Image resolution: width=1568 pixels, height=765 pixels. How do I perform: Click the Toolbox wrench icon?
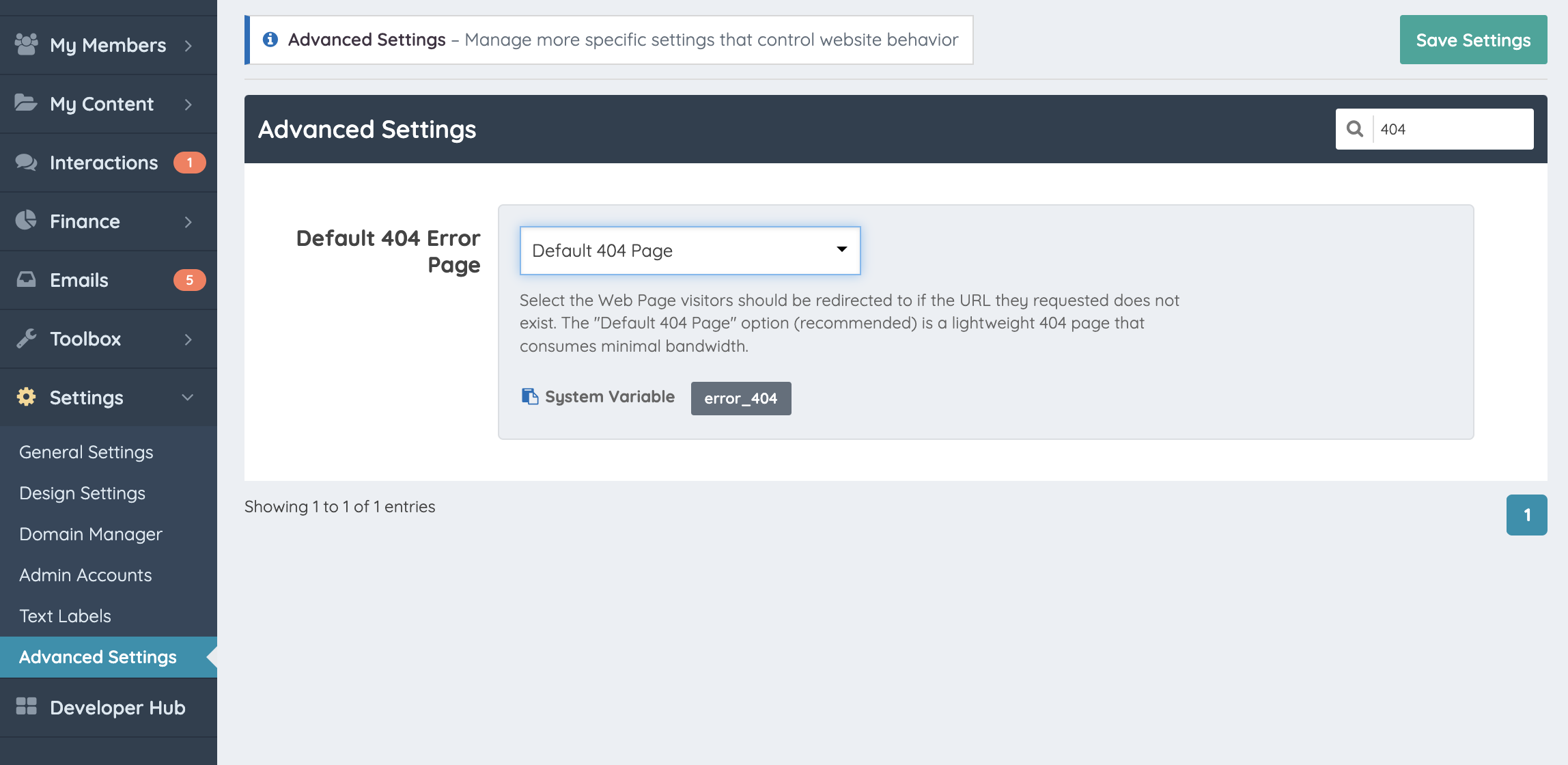coord(26,338)
